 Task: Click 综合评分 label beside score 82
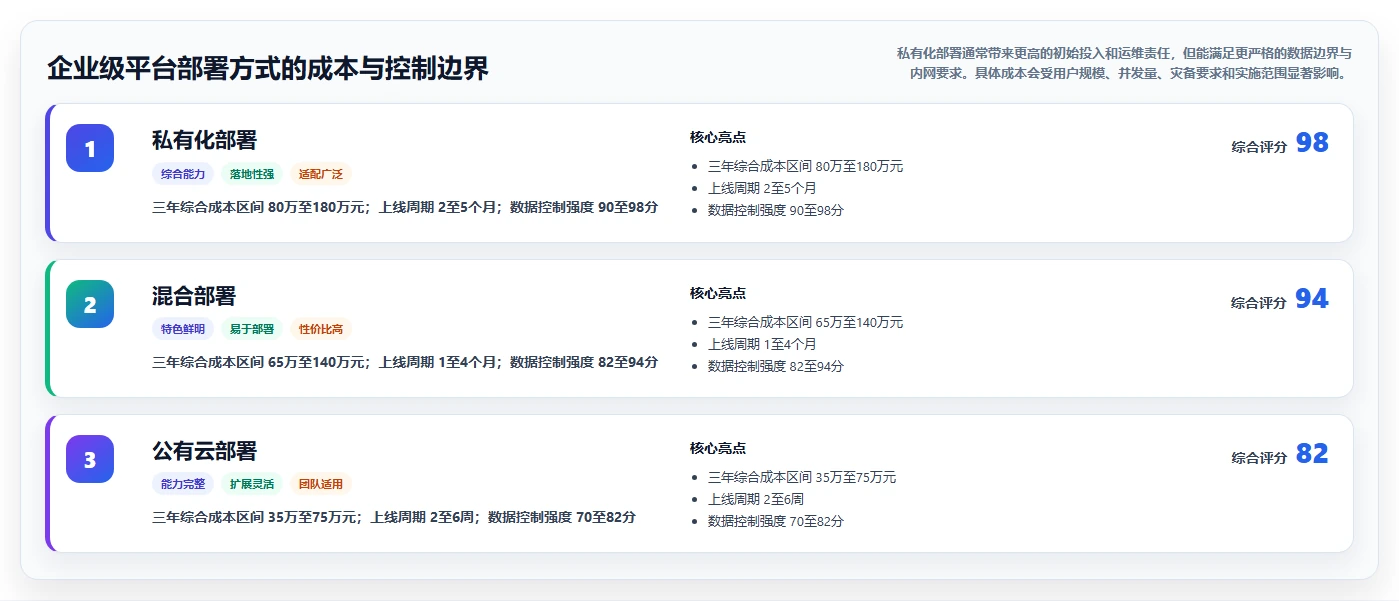pos(1259,458)
